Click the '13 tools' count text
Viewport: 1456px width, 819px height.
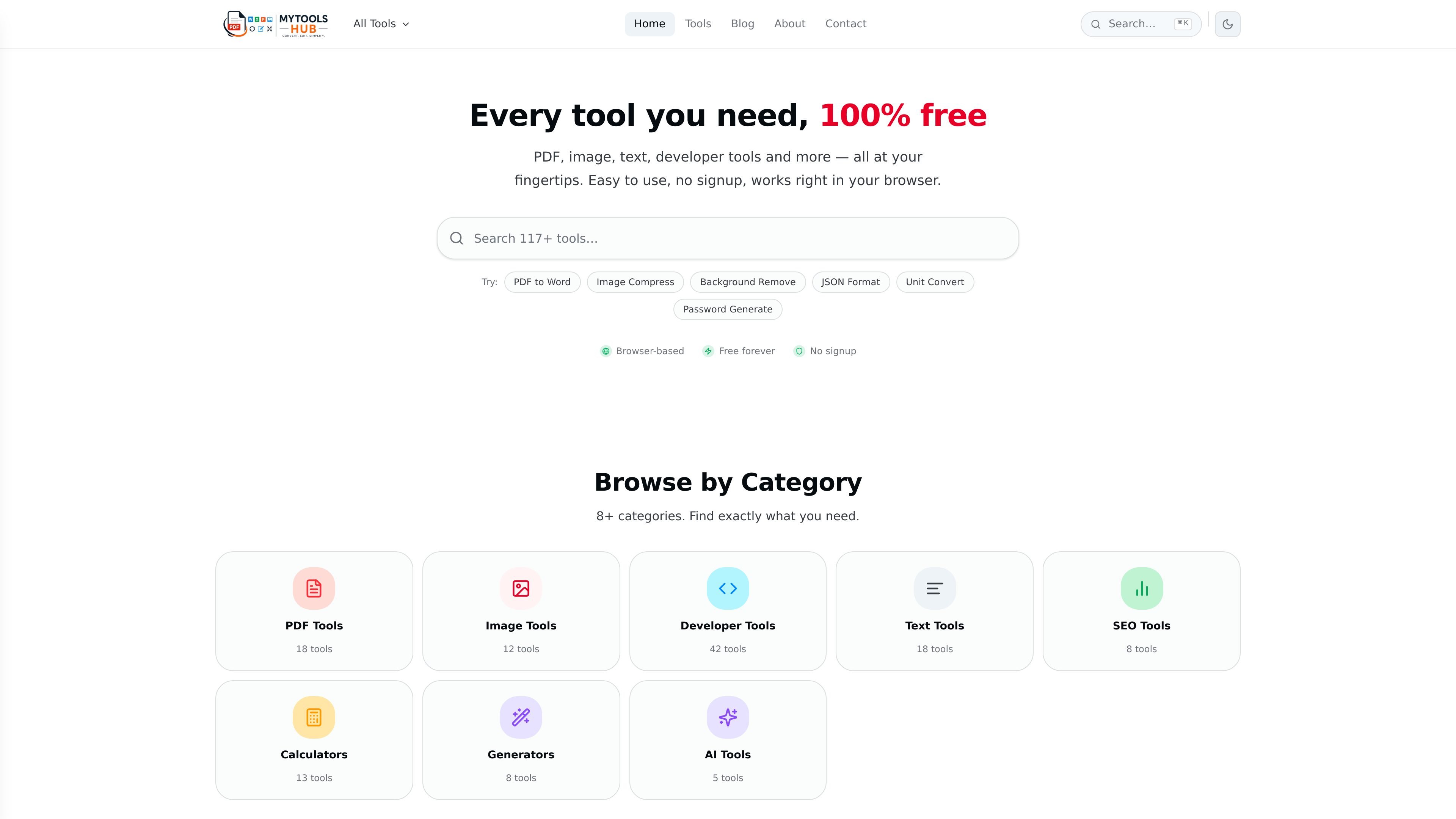pyautogui.click(x=314, y=778)
